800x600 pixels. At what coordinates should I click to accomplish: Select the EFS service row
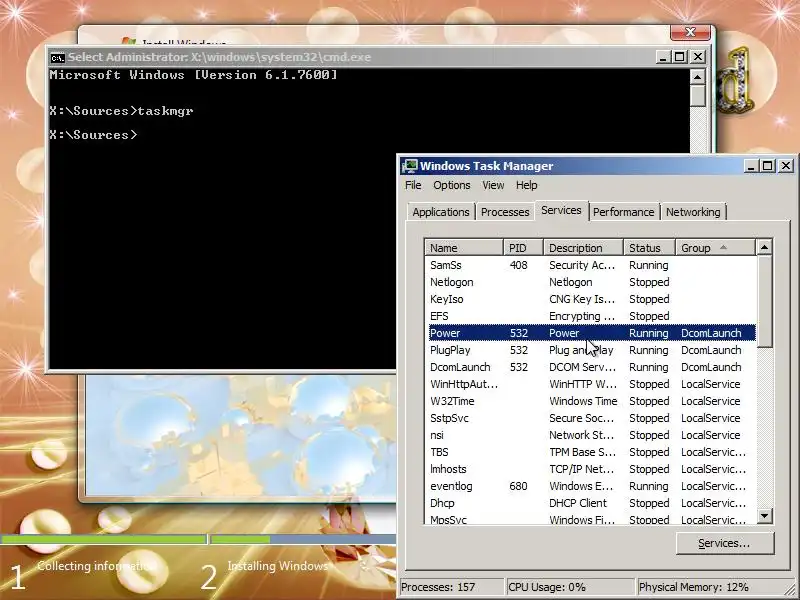(x=592, y=316)
